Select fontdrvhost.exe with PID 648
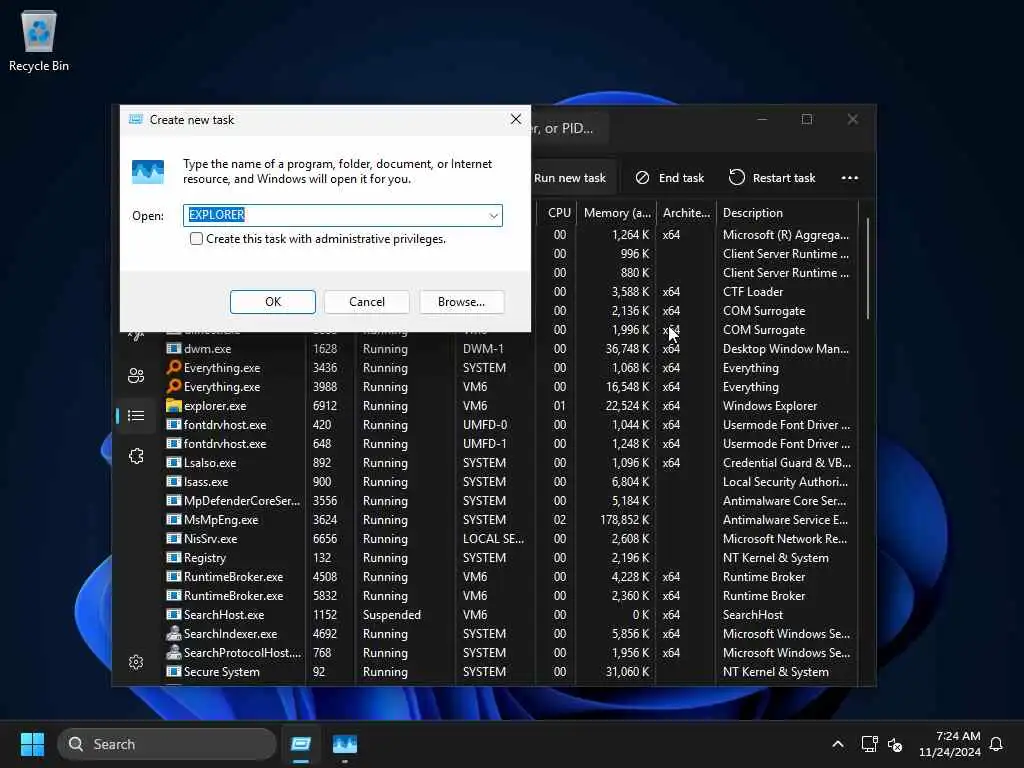 click(509, 443)
